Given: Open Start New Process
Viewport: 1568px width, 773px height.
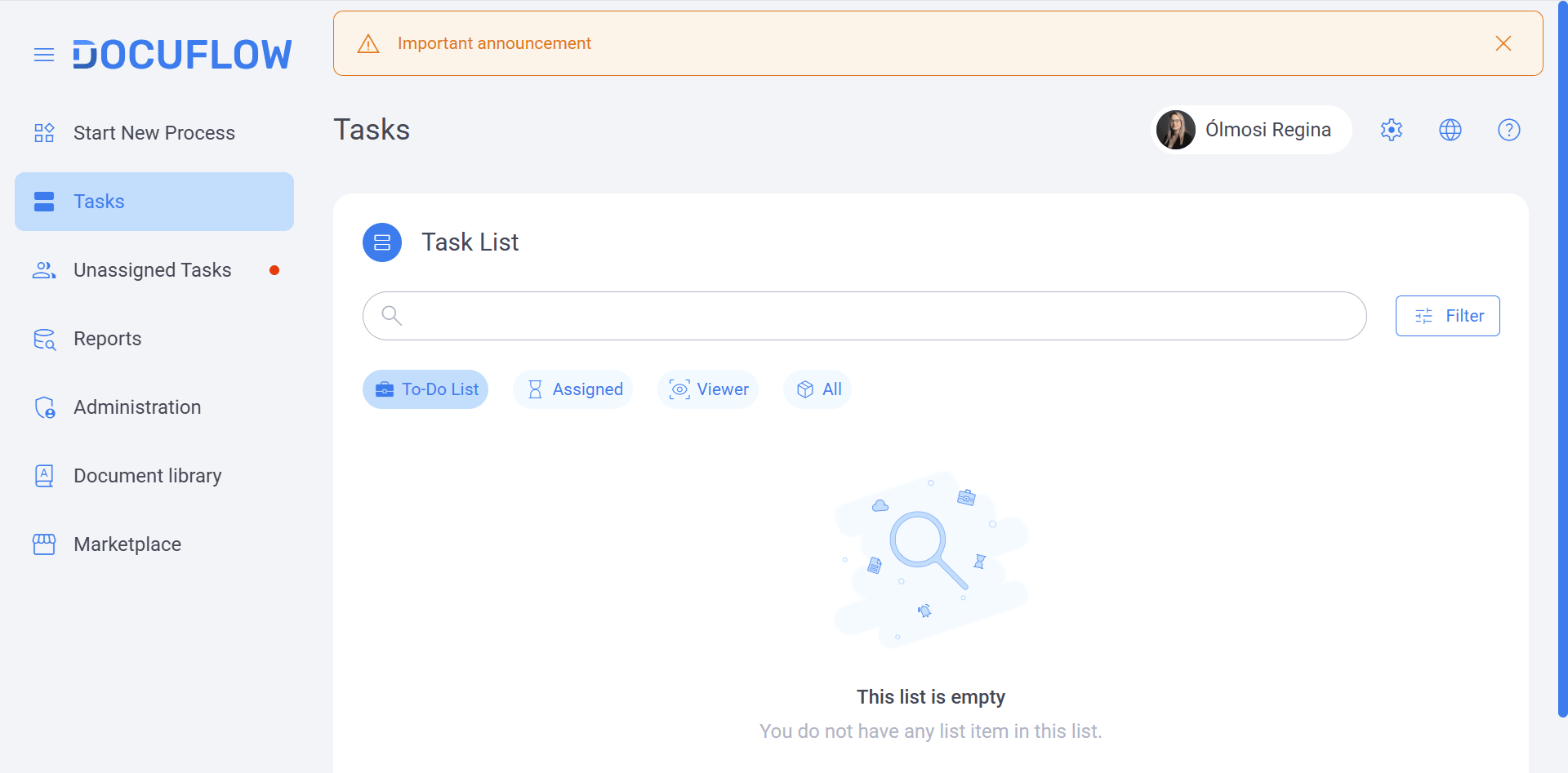Looking at the screenshot, I should coord(154,133).
